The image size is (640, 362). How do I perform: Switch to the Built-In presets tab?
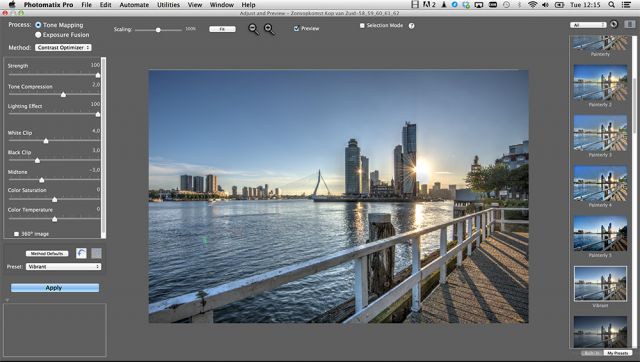(x=591, y=353)
